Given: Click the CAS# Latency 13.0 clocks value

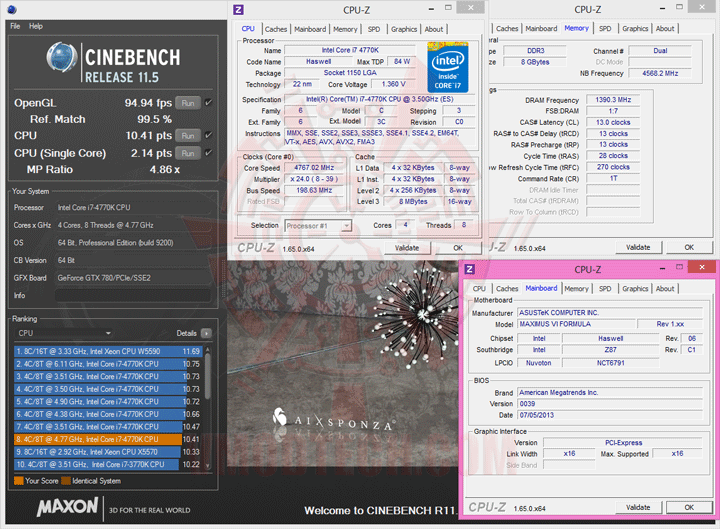Looking at the screenshot, I should (613, 123).
